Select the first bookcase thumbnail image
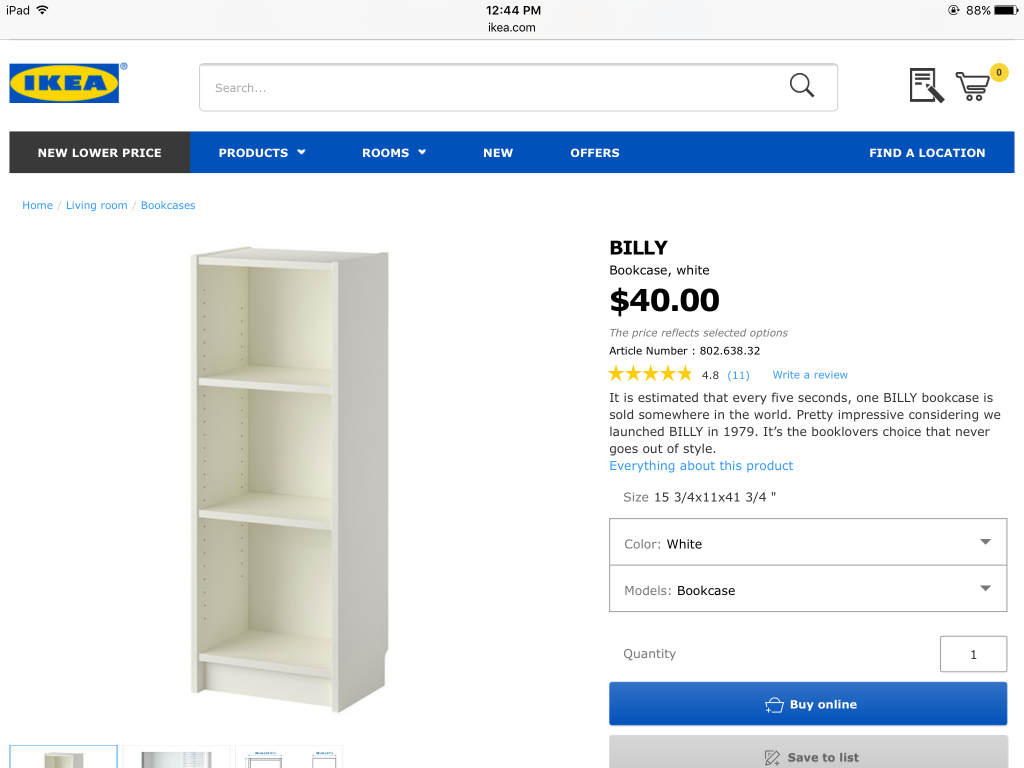 [63, 756]
